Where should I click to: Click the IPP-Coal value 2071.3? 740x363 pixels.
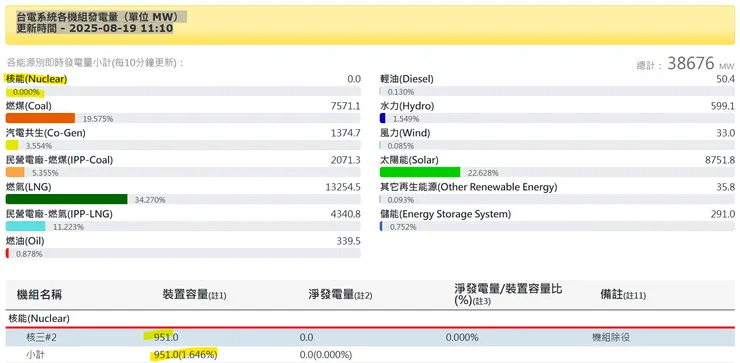click(x=345, y=160)
